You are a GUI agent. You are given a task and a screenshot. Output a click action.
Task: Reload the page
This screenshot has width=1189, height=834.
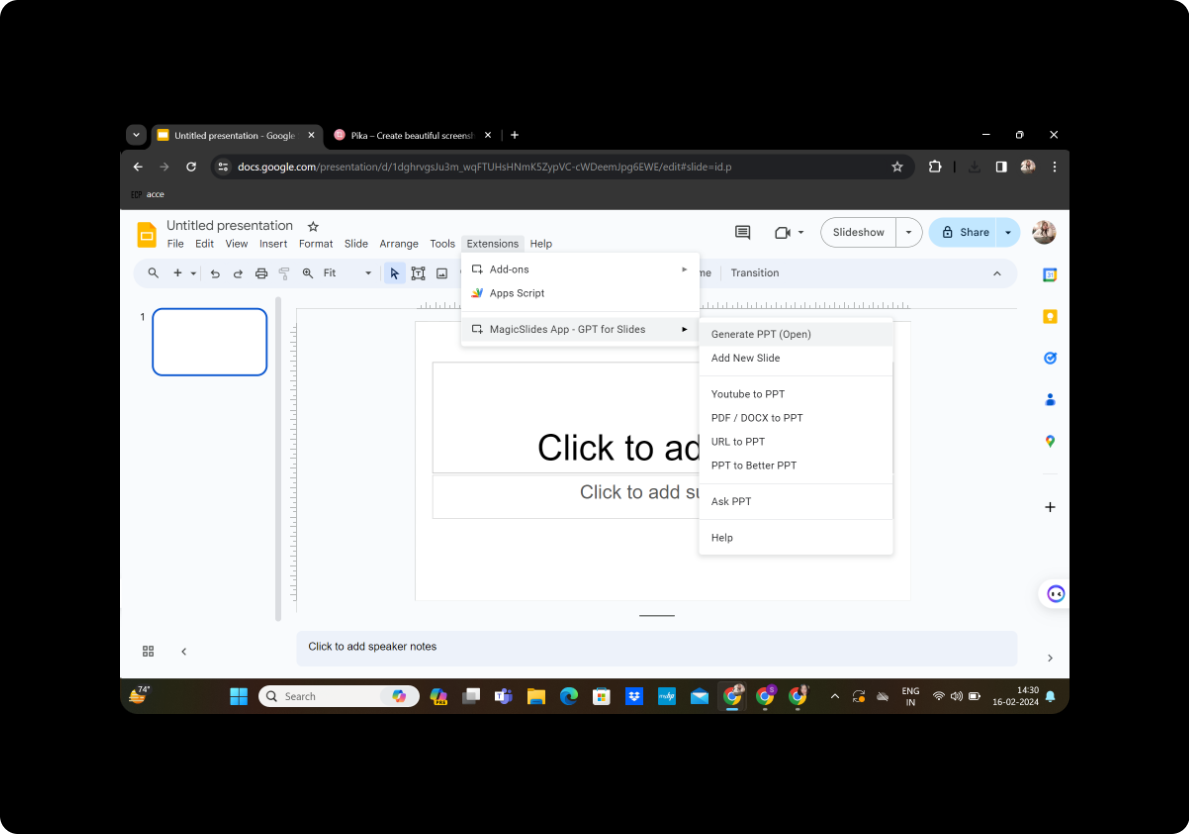point(191,167)
